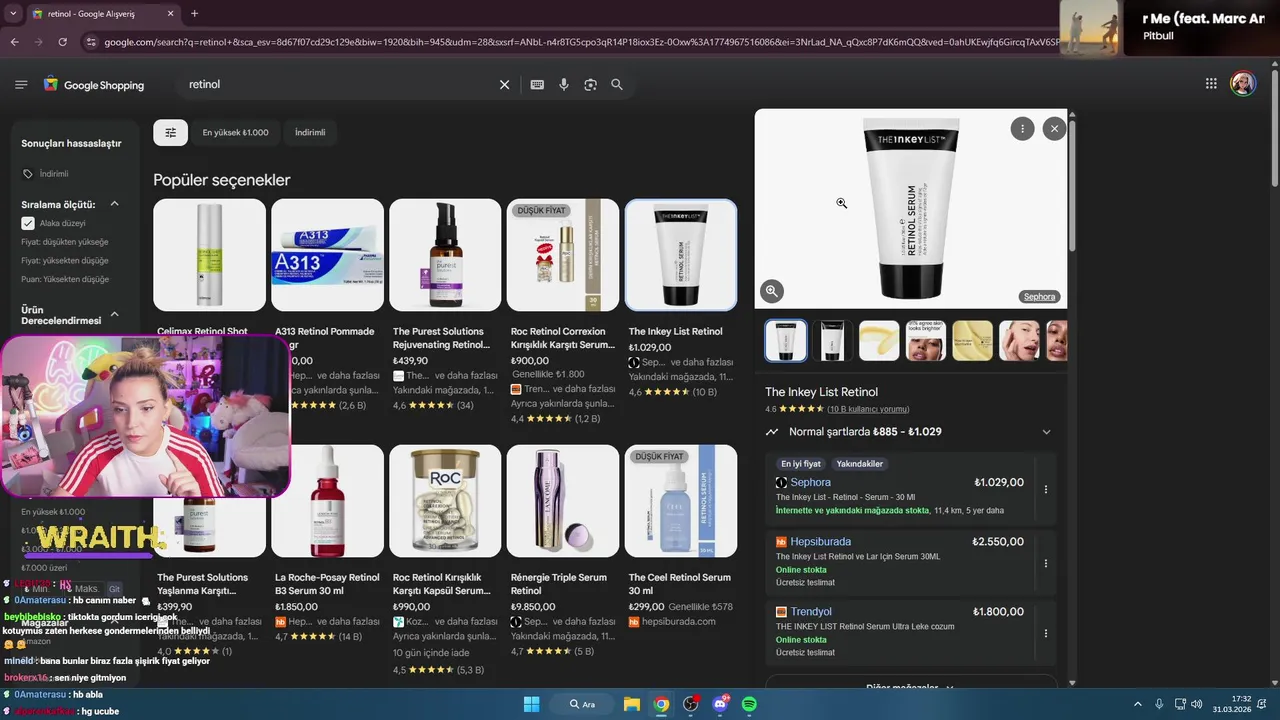Toggle the İndirimli filter chip
Screen dimensions: 1280x720
(x=310, y=132)
